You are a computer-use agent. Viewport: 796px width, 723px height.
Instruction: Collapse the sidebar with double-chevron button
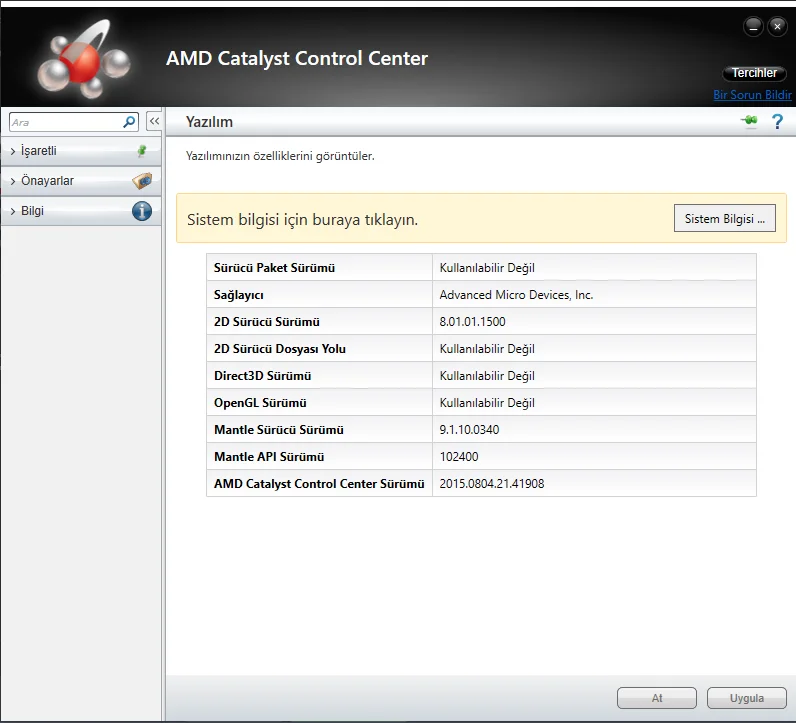click(154, 121)
